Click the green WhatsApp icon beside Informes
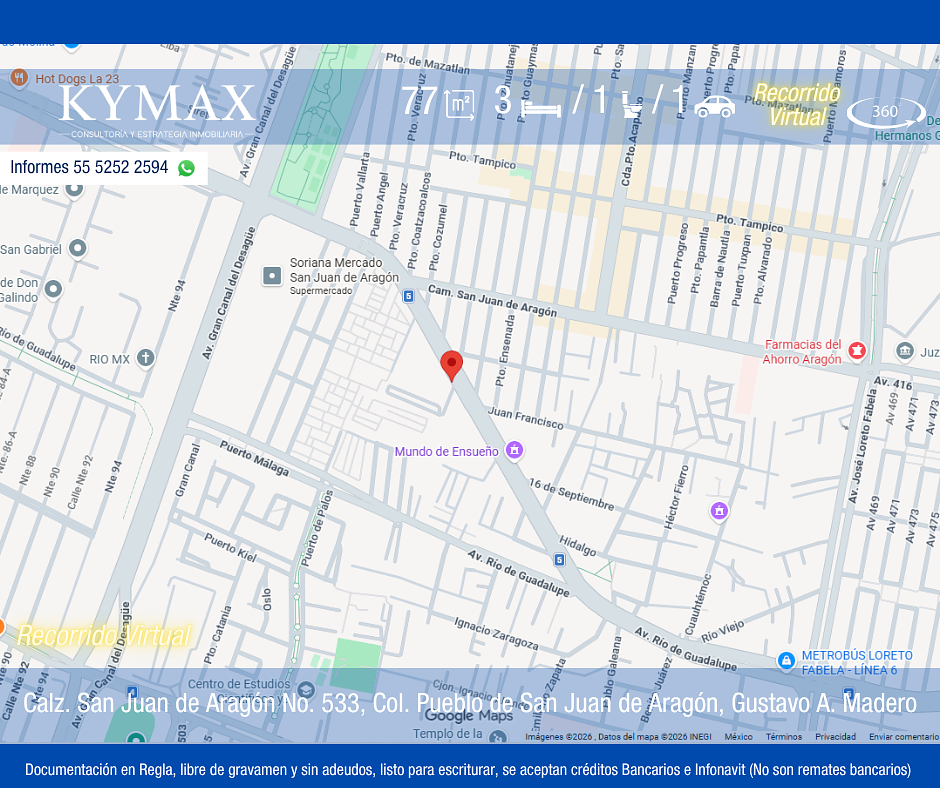 (x=186, y=168)
